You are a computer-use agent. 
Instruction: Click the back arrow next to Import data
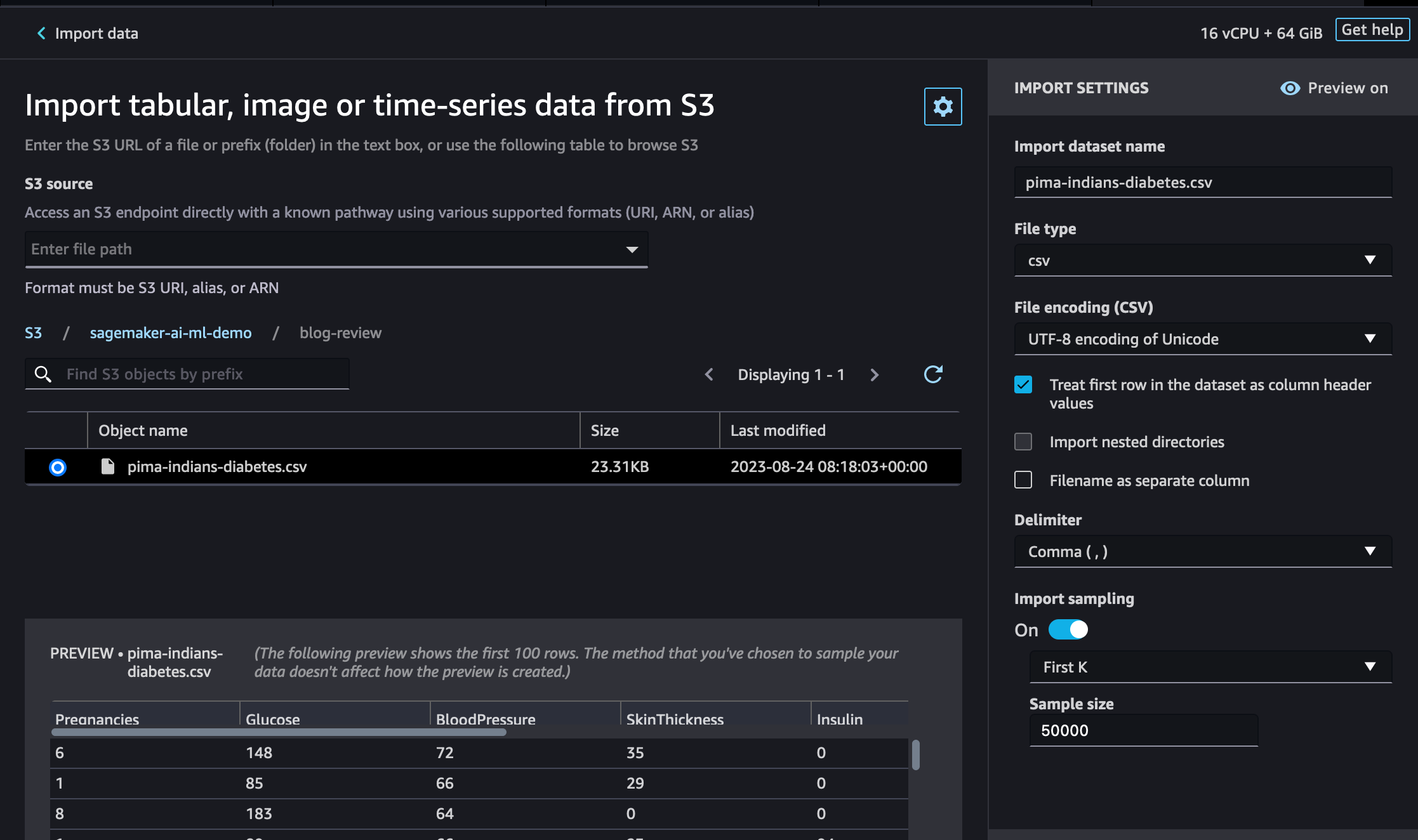pyautogui.click(x=41, y=33)
